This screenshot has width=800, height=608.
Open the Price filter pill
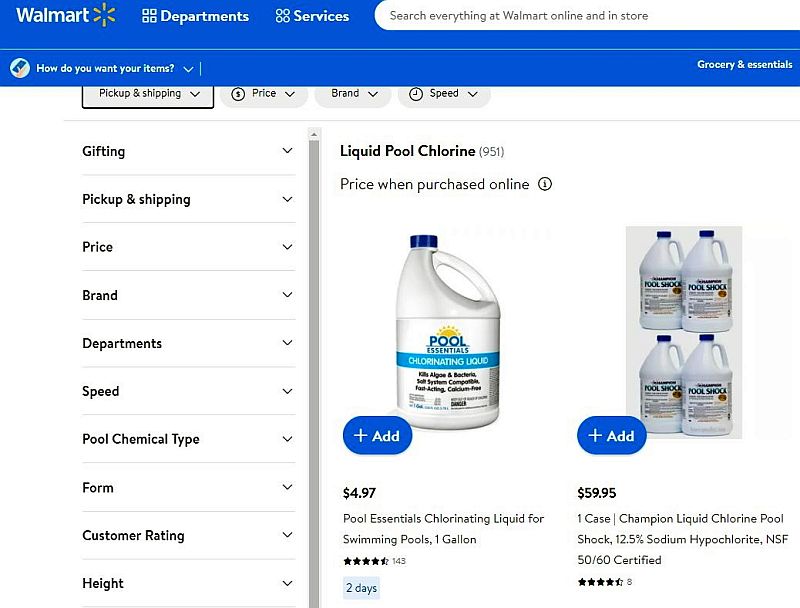coord(264,94)
